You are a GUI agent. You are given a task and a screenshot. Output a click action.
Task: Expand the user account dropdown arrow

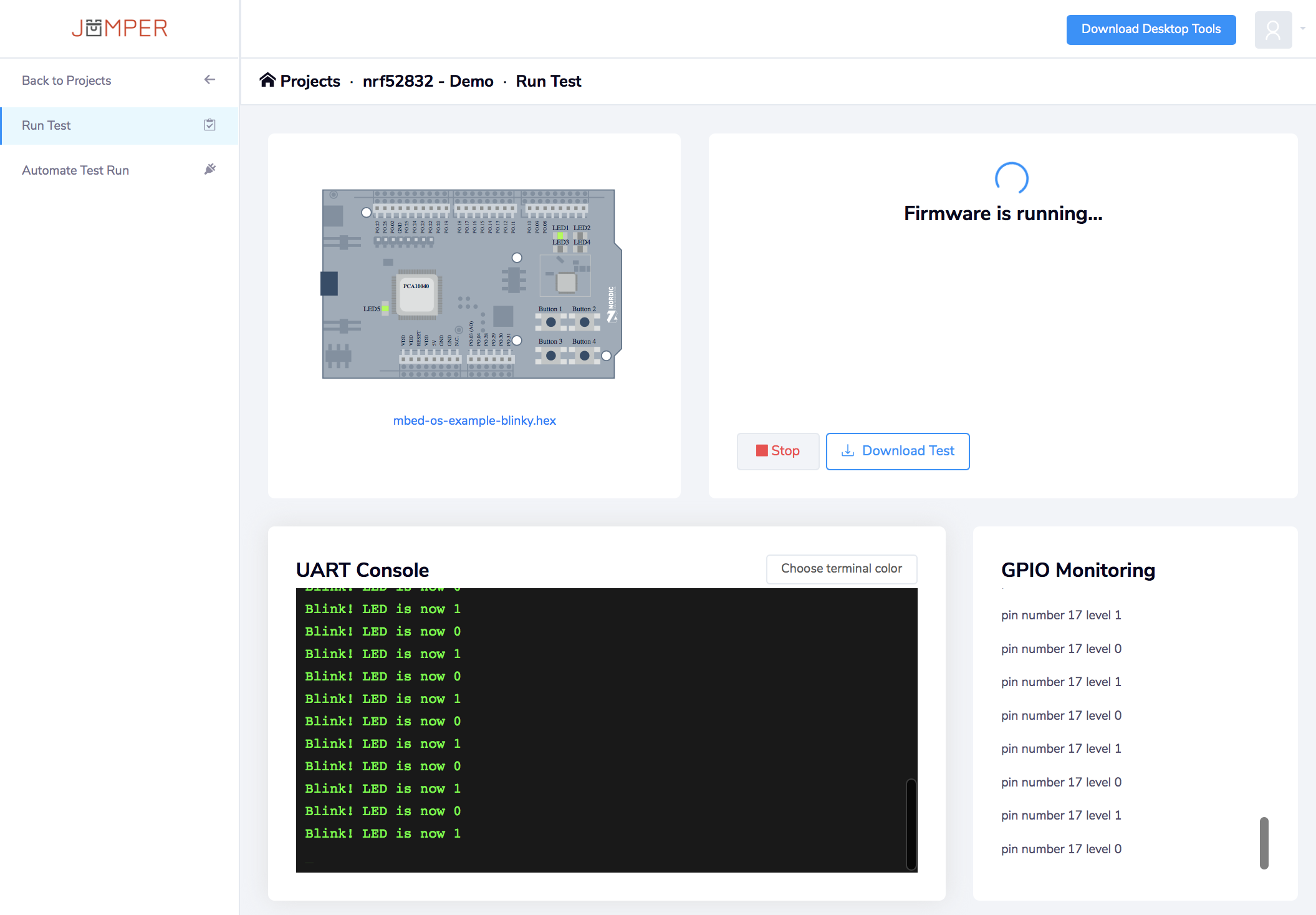(1302, 29)
